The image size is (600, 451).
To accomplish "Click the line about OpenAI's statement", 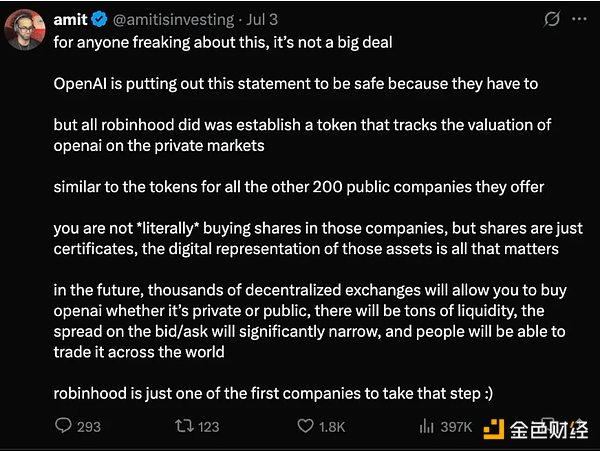I will (x=296, y=84).
